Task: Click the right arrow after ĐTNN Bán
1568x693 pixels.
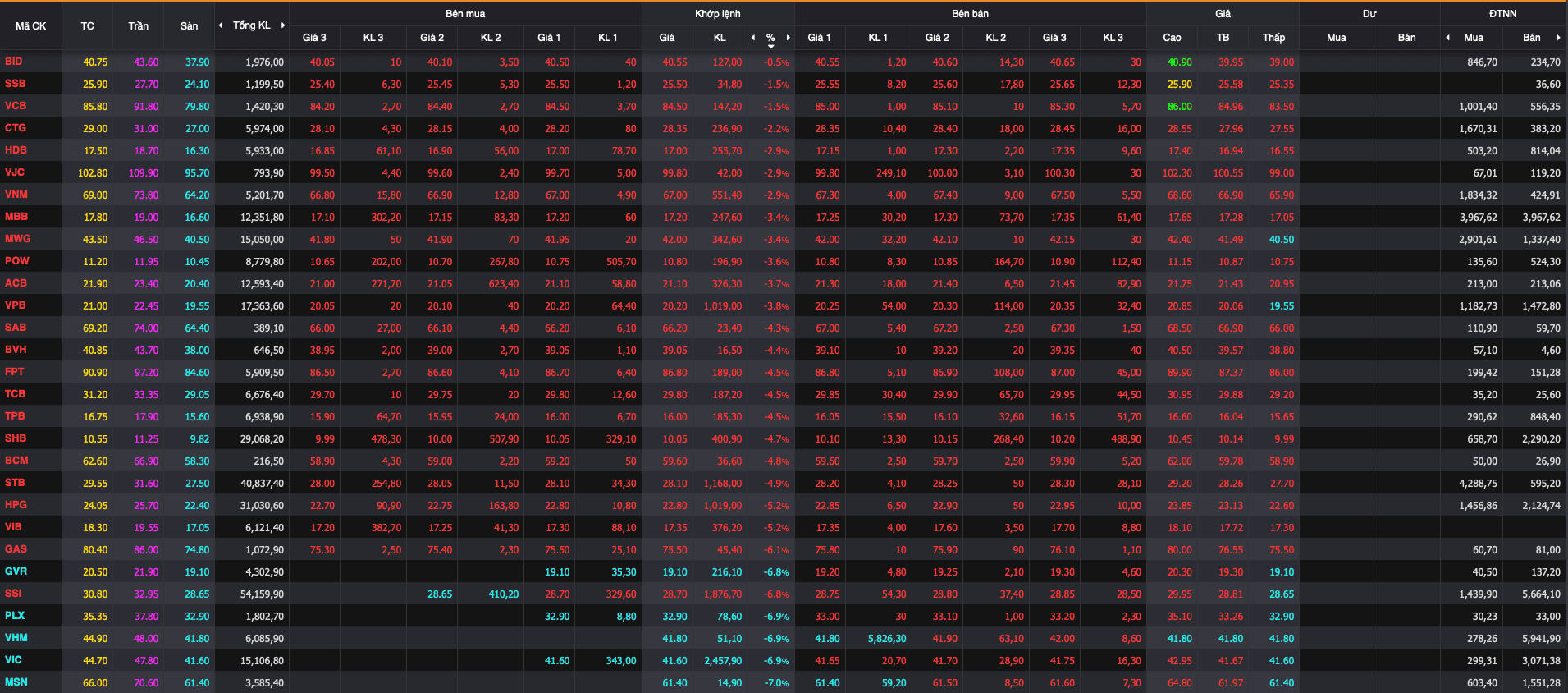Action: pyautogui.click(x=1558, y=38)
